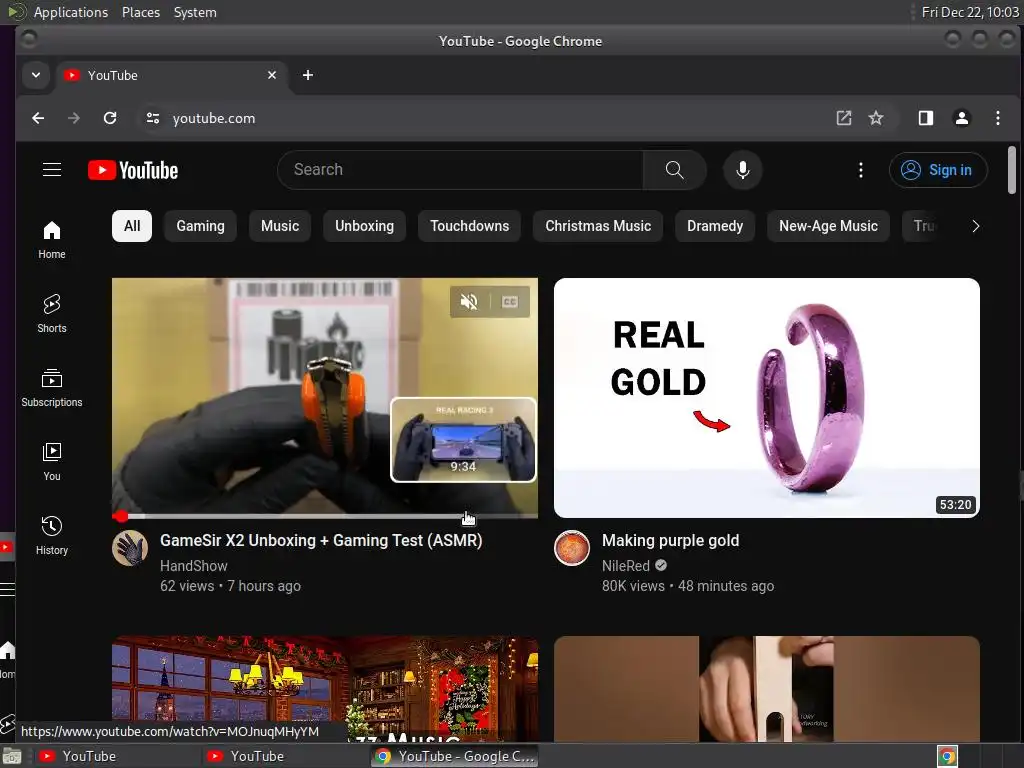Click the page vertical scrollbar
Image resolution: width=1024 pixels, height=768 pixels.
pos(1012,170)
